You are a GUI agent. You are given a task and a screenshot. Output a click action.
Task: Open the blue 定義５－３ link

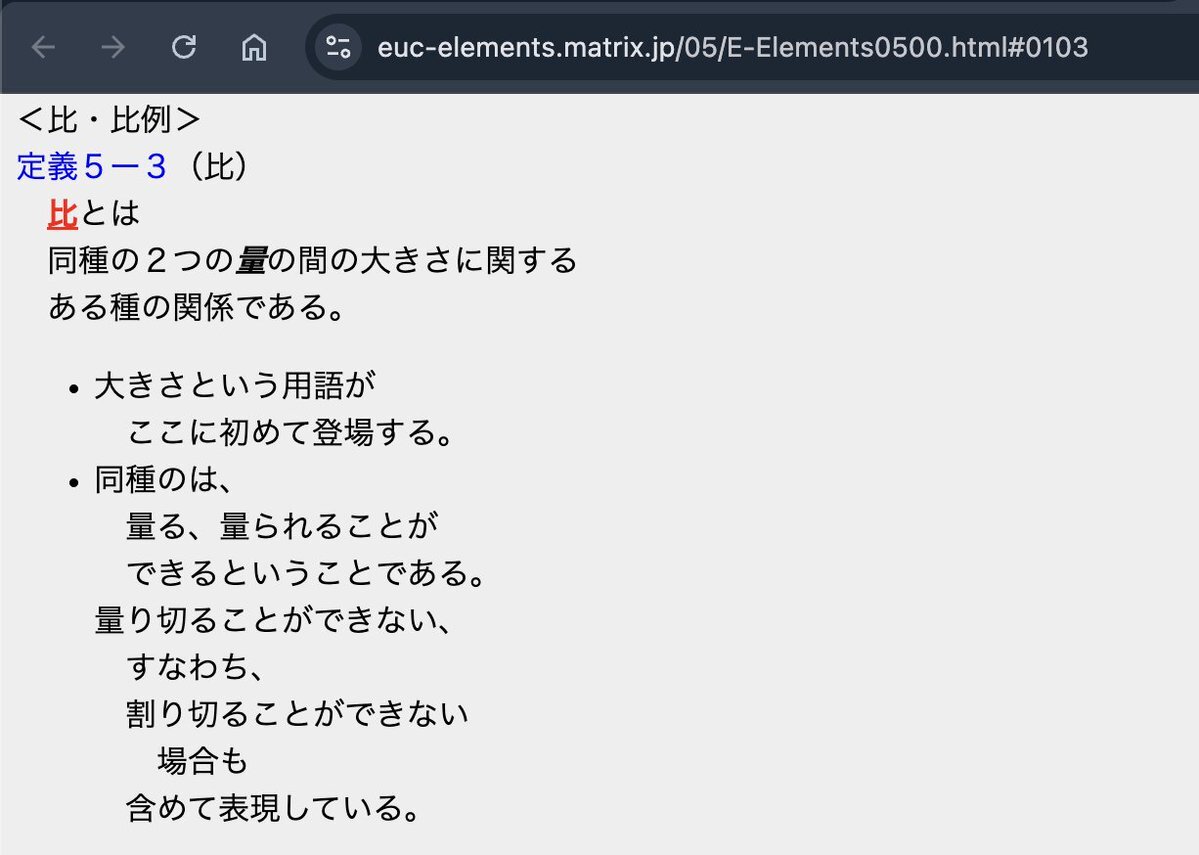[92, 167]
